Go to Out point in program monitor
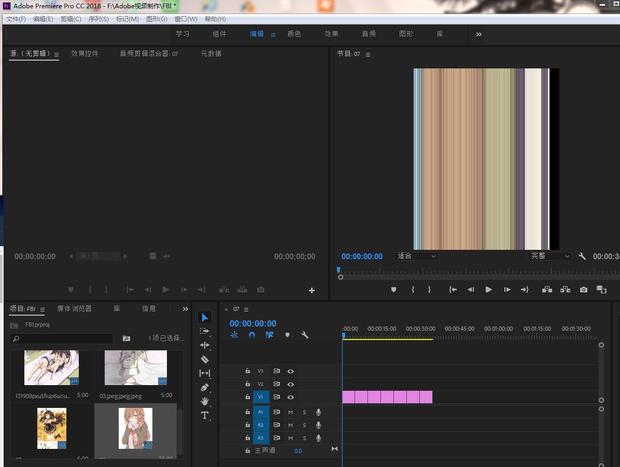 (525, 290)
